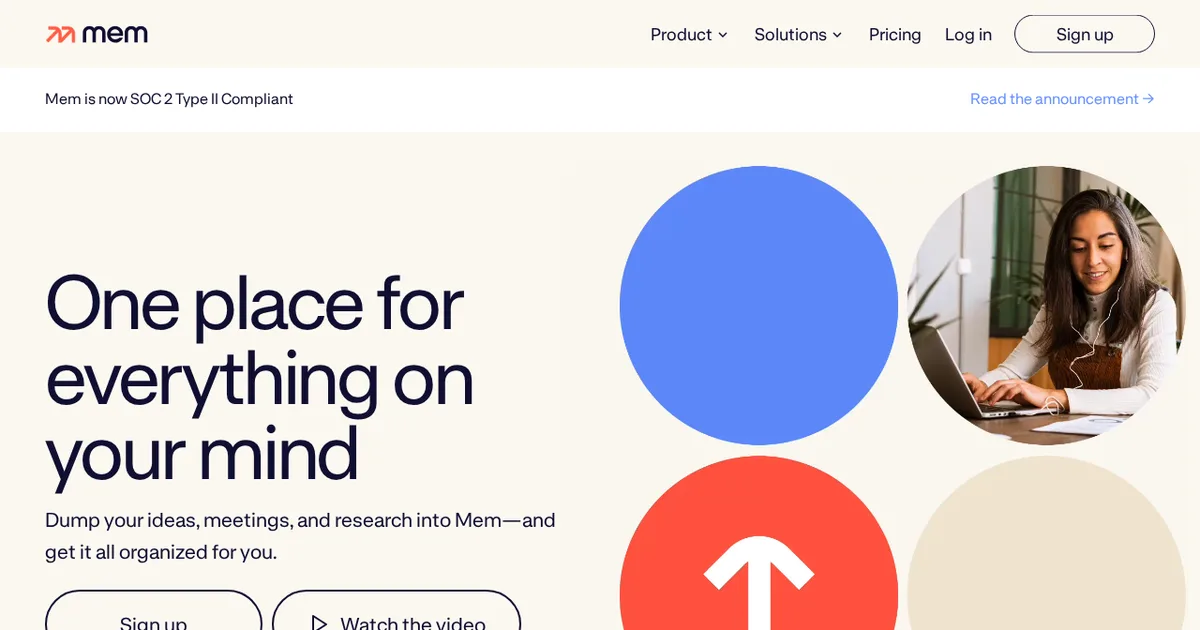Go to the Pricing page

point(895,35)
